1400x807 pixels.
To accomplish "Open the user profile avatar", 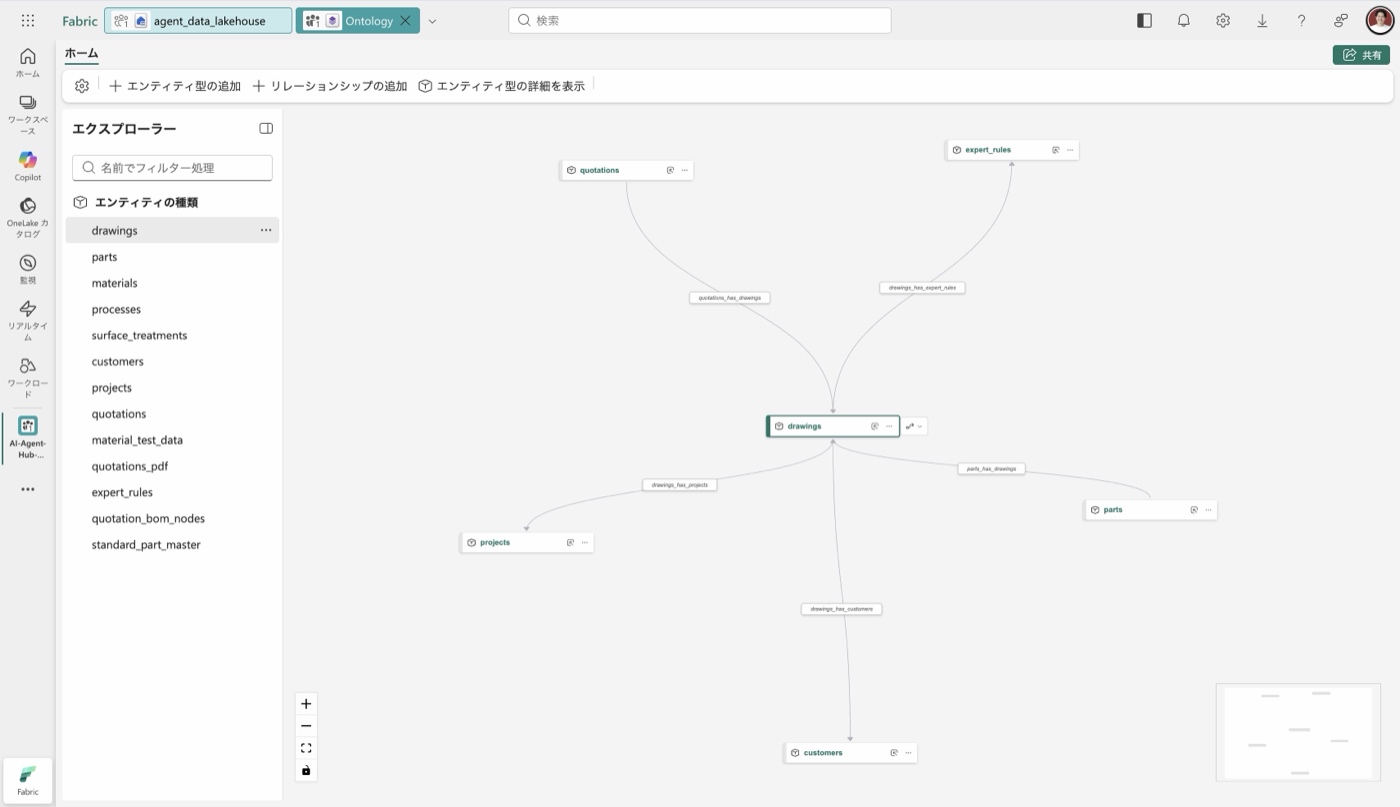I will pyautogui.click(x=1380, y=20).
